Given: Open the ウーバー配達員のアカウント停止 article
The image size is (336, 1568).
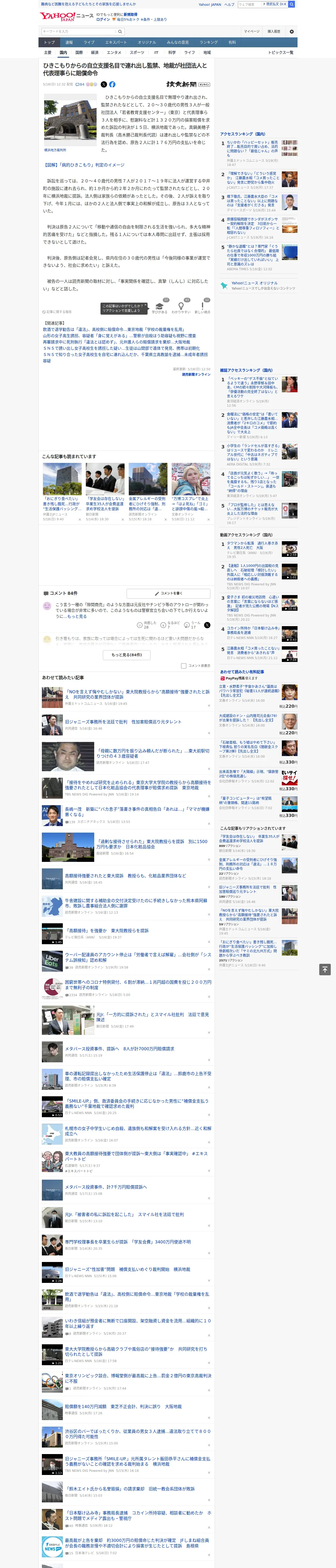Looking at the screenshot, I should [x=138, y=958].
